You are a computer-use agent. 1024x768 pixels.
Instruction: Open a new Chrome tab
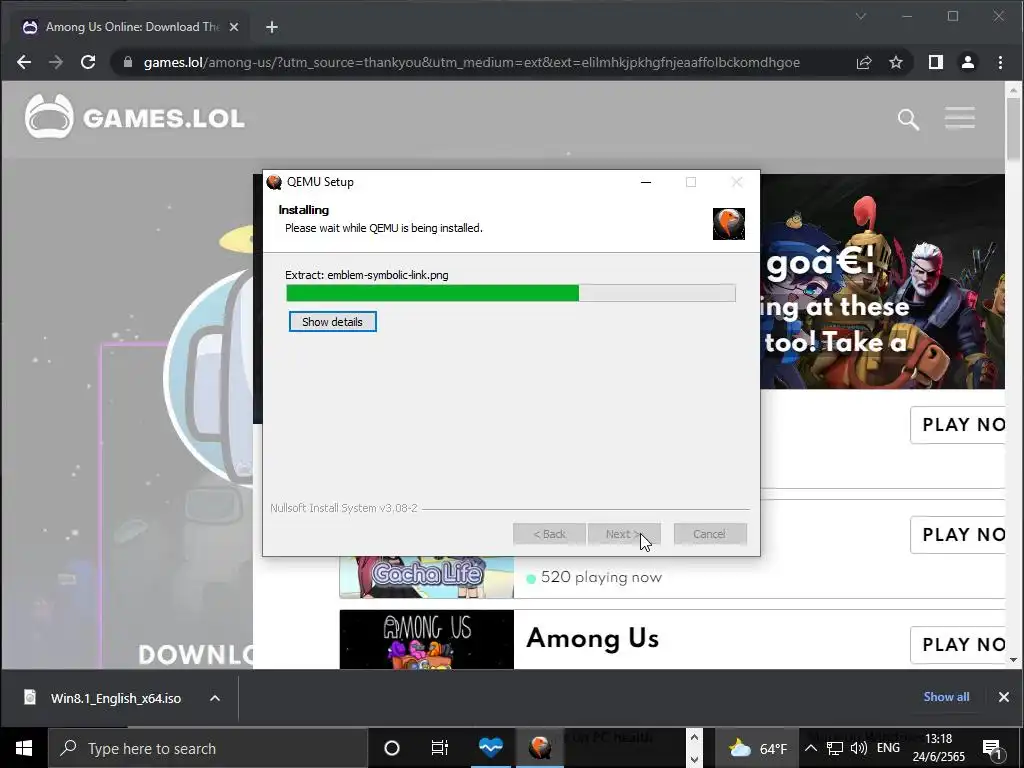pos(272,27)
